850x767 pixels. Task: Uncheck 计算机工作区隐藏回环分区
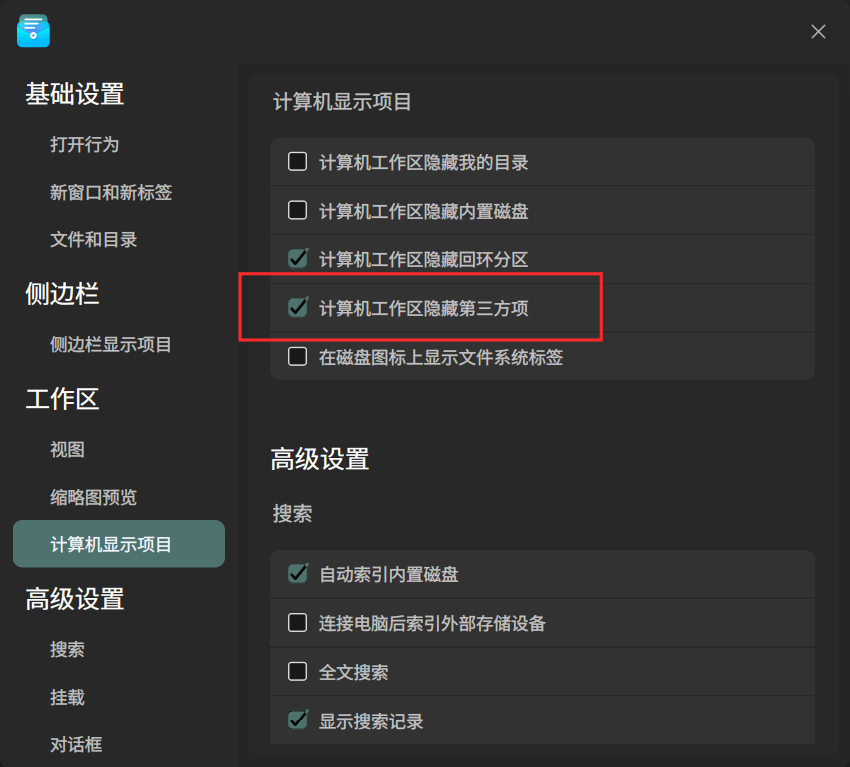298,259
